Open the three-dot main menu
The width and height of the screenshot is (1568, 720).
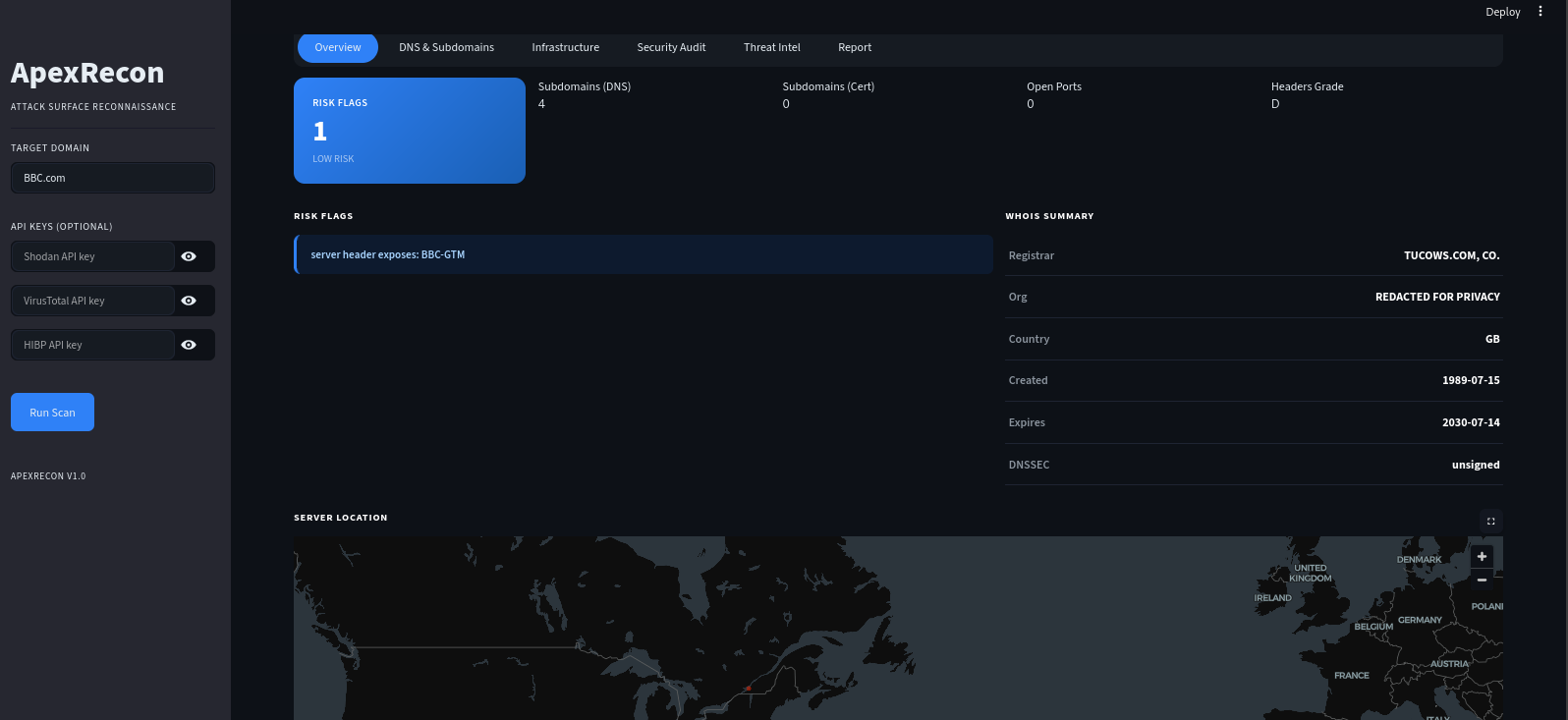[1540, 12]
